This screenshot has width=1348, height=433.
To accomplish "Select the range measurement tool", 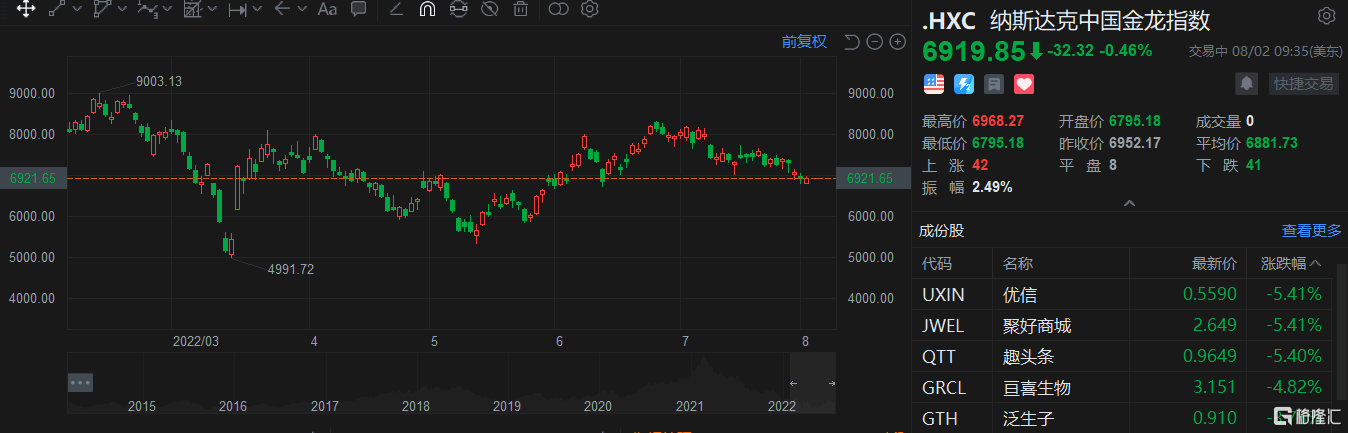I will 237,10.
